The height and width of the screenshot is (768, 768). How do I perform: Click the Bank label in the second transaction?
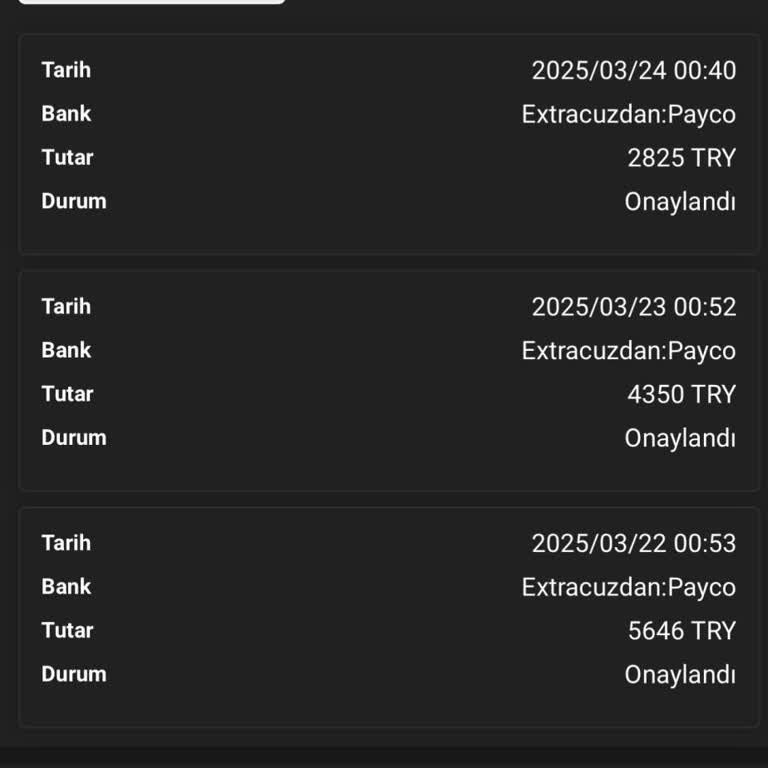(x=66, y=350)
